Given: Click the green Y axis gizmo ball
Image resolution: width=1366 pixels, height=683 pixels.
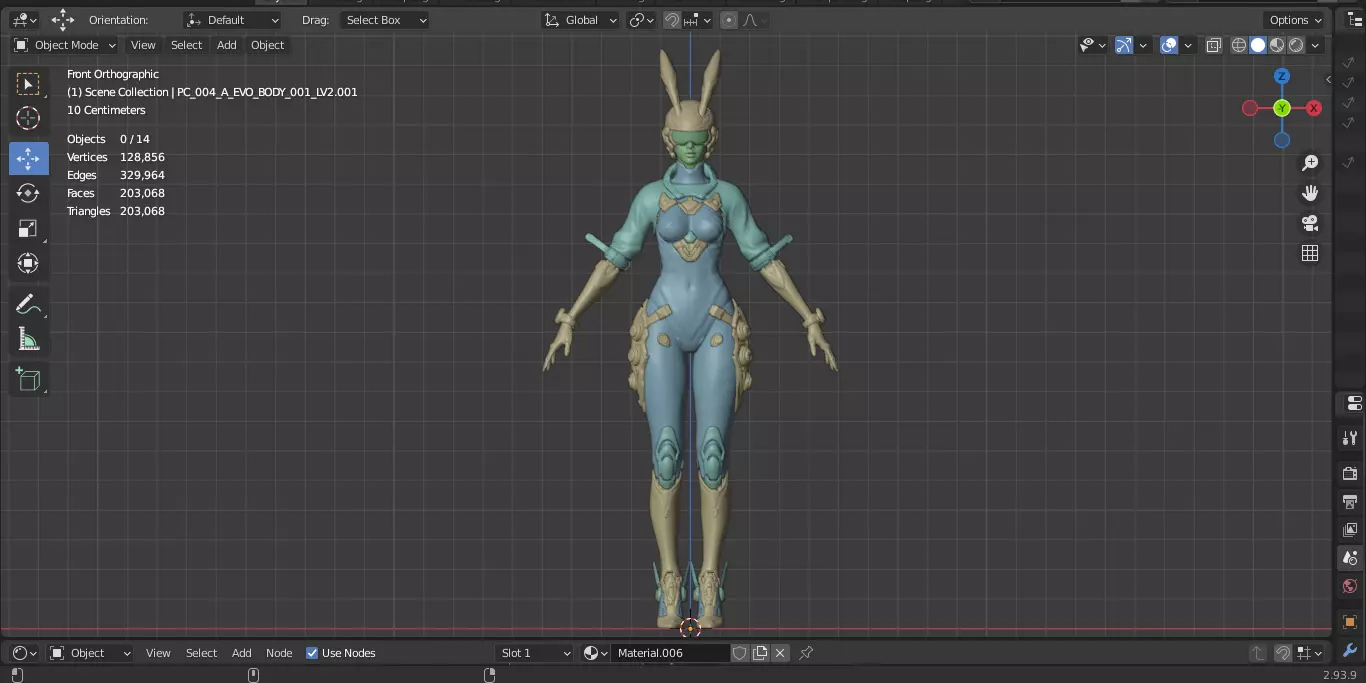Looking at the screenshot, I should pos(1282,108).
